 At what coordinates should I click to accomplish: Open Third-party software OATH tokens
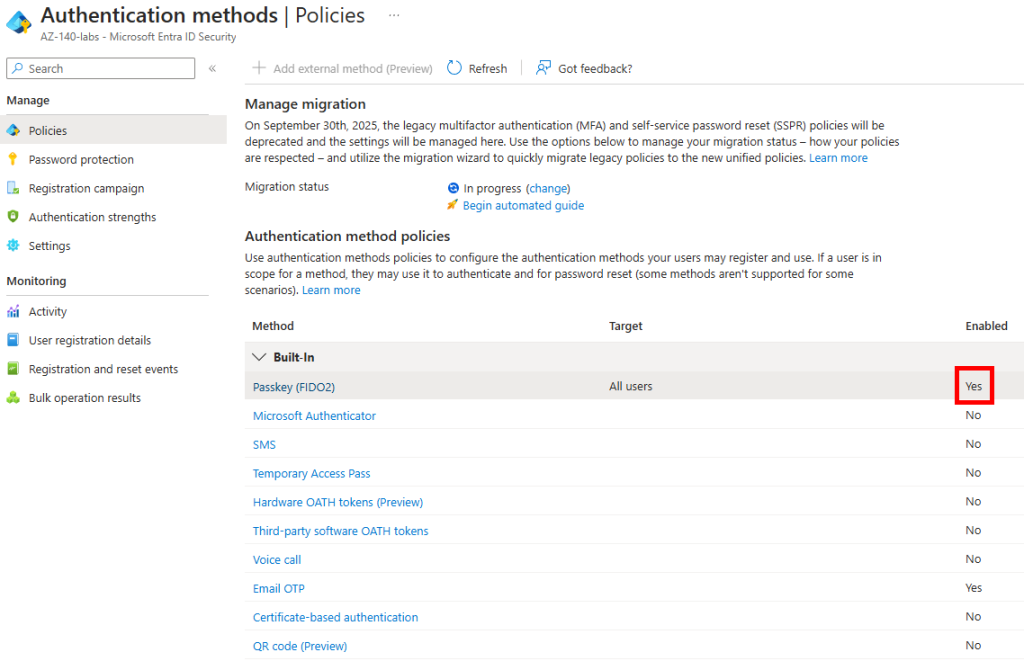click(340, 530)
